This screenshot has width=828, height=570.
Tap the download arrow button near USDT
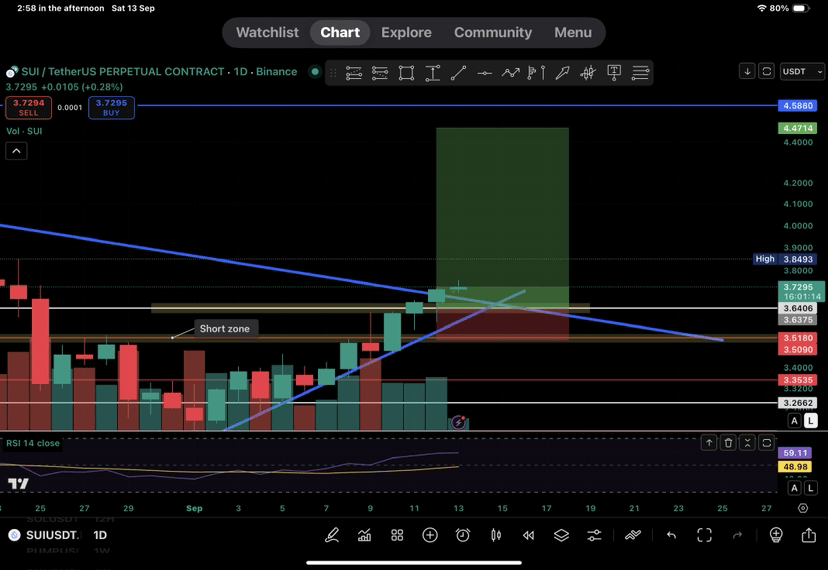point(747,71)
